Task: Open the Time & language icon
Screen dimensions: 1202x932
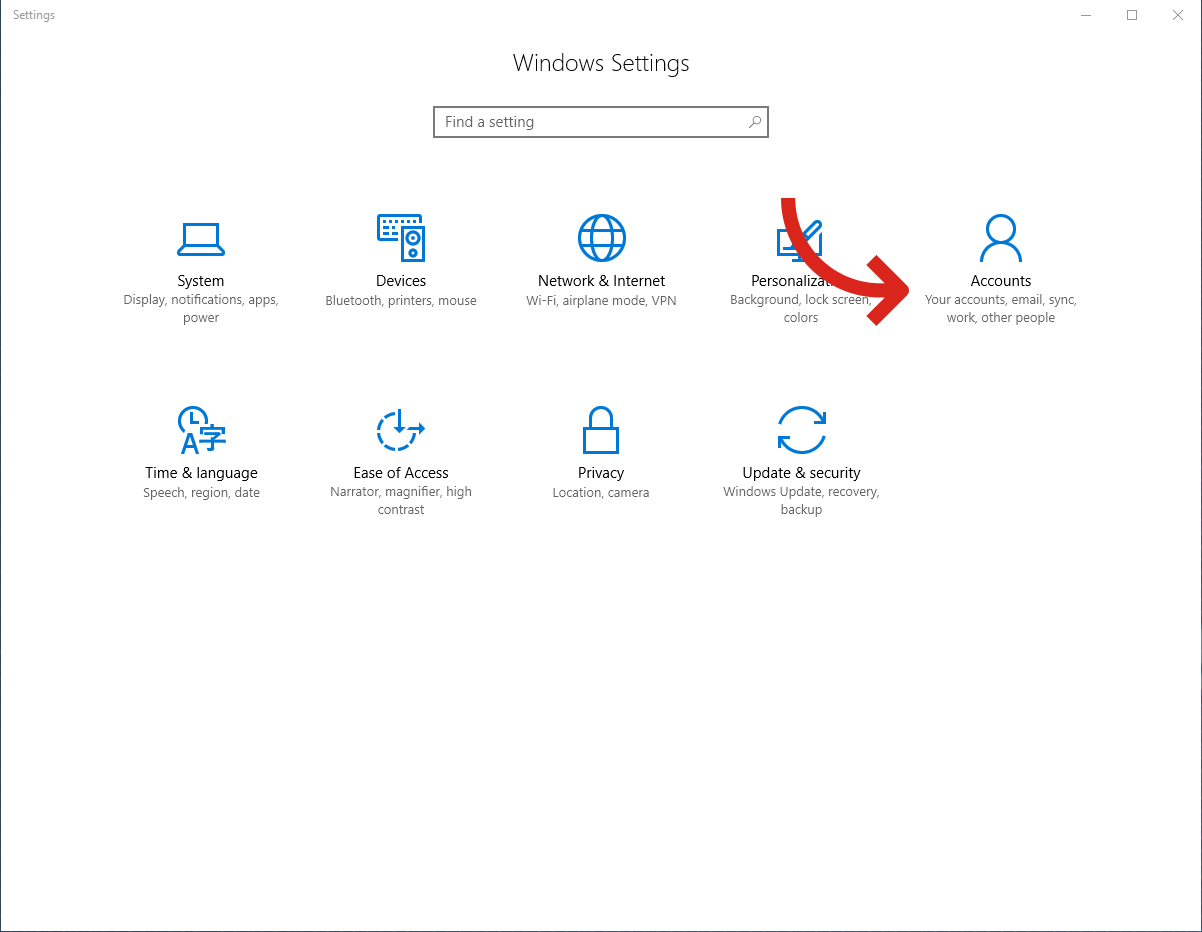Action: pyautogui.click(x=201, y=430)
